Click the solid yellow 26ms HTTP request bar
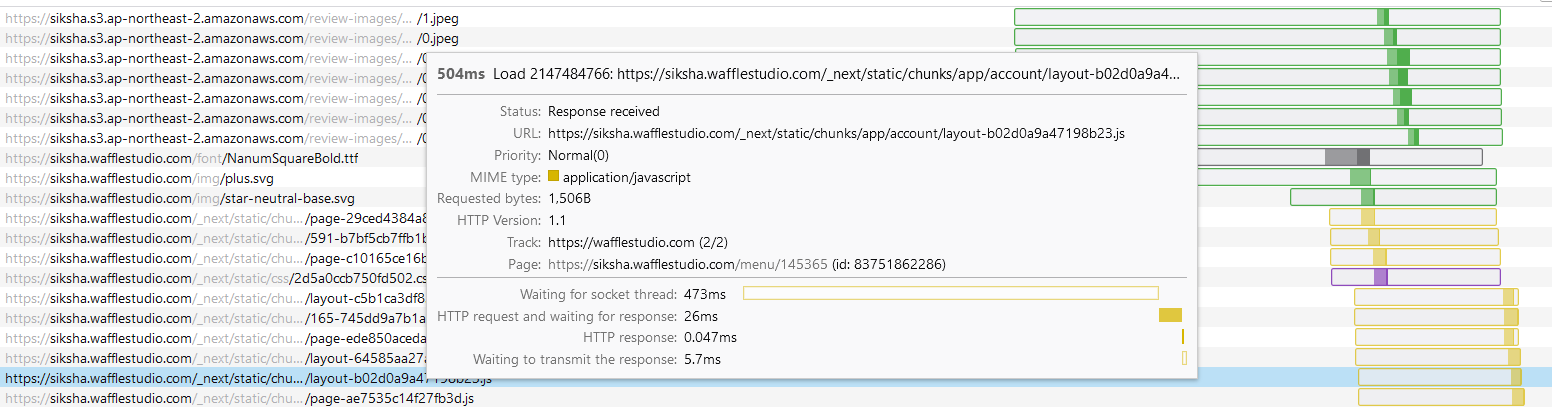The image size is (1552, 413). [1170, 315]
